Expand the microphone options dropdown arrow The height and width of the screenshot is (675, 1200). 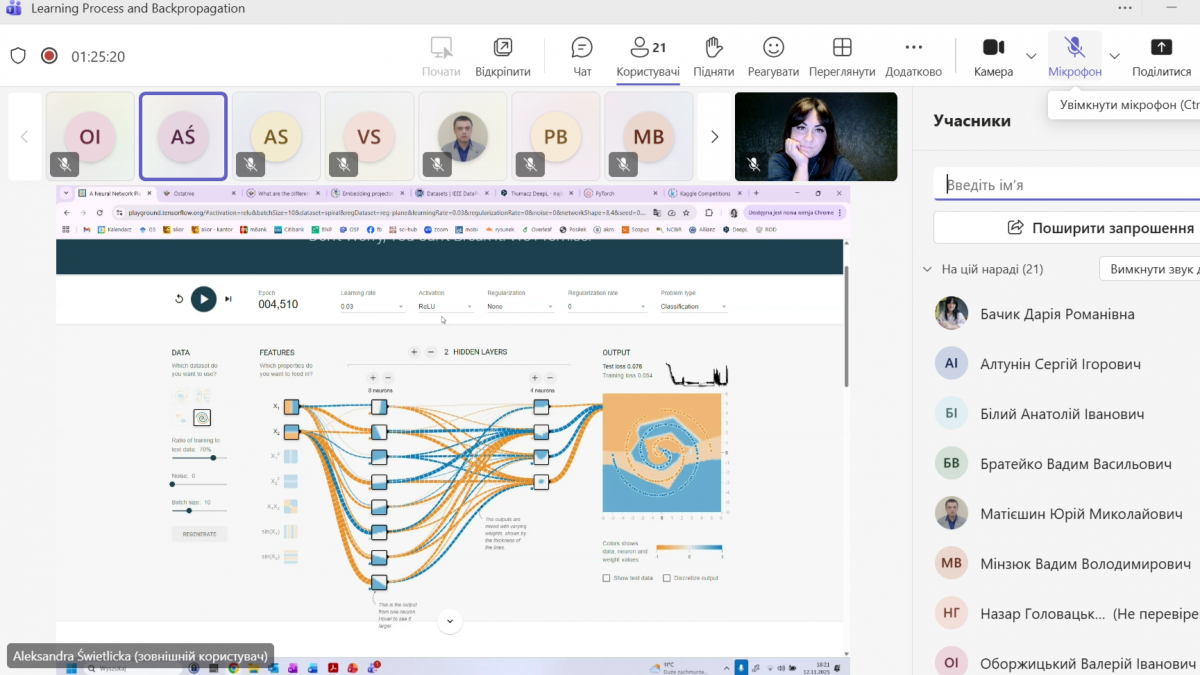1115,56
